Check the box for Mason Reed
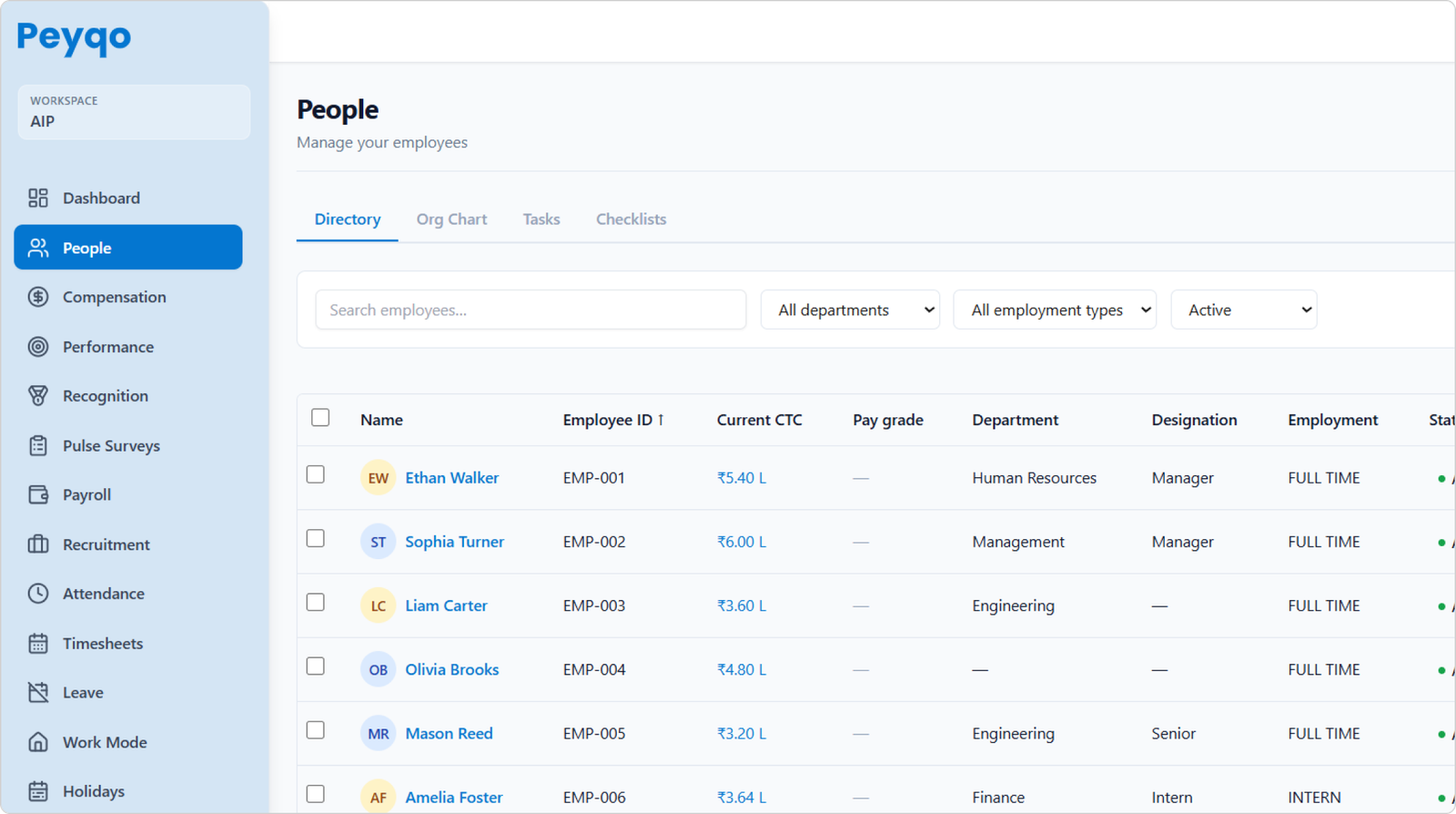Image resolution: width=1456 pixels, height=814 pixels. [x=316, y=729]
